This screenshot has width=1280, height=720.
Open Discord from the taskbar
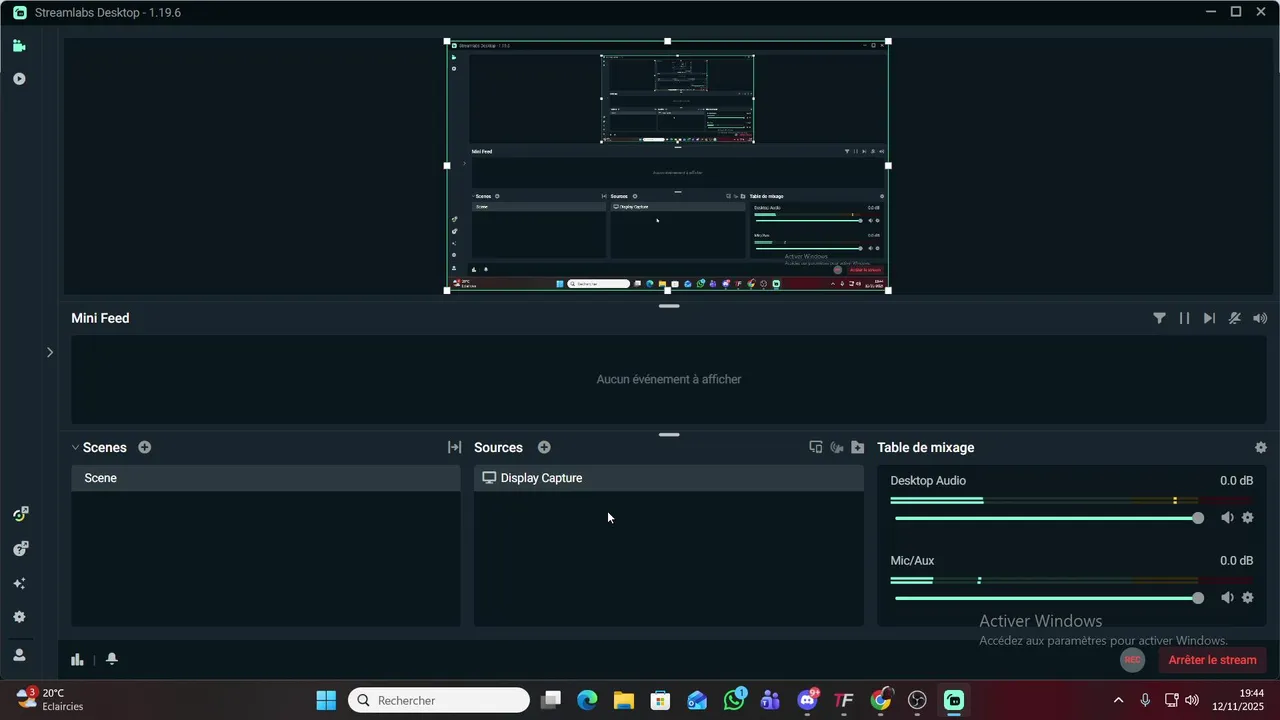(807, 700)
